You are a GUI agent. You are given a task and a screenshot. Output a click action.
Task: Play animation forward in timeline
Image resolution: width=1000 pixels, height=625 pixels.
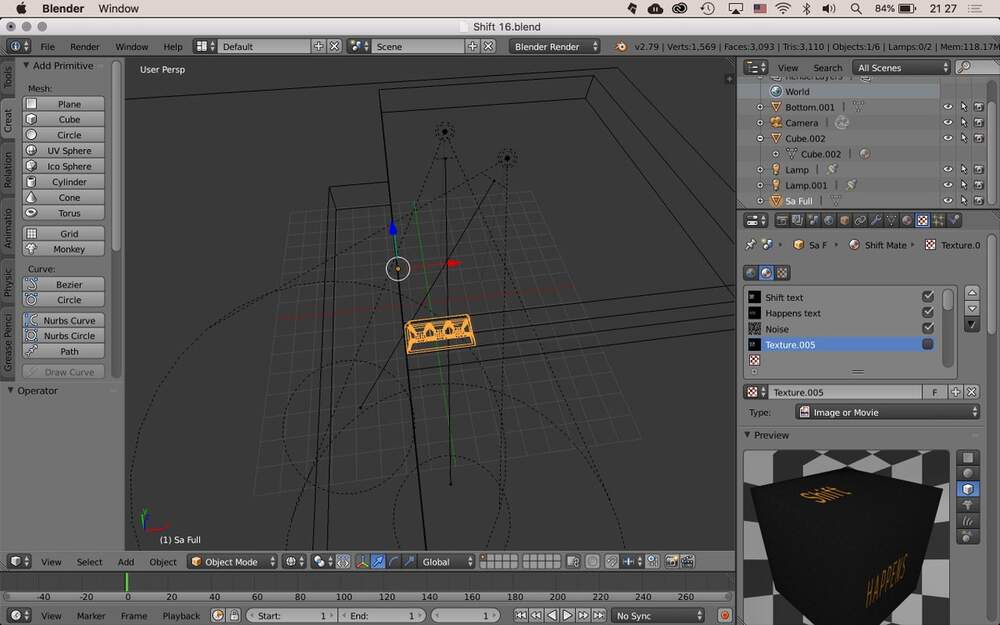click(x=567, y=615)
